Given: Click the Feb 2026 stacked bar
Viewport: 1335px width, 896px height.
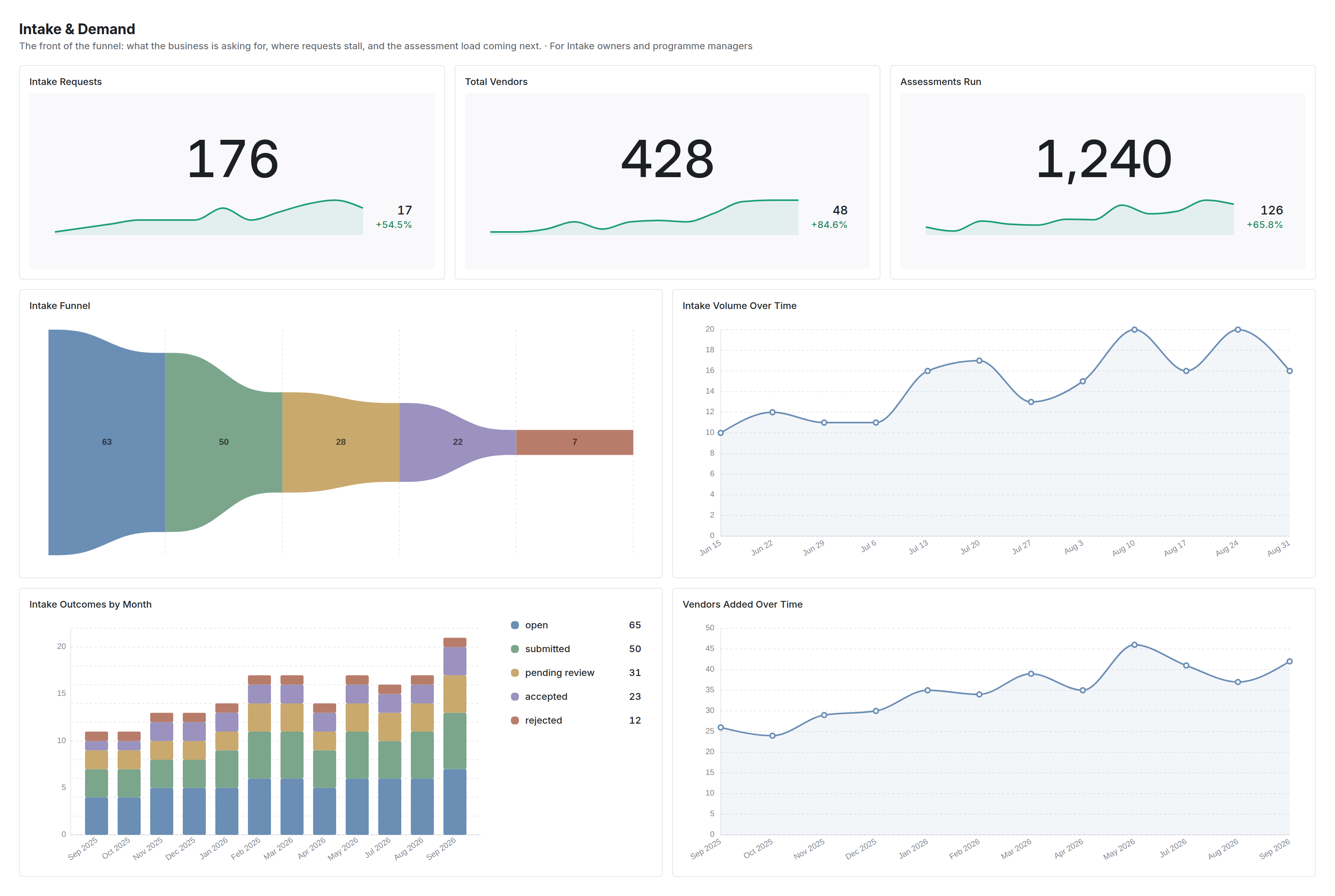Looking at the screenshot, I should pyautogui.click(x=259, y=755).
